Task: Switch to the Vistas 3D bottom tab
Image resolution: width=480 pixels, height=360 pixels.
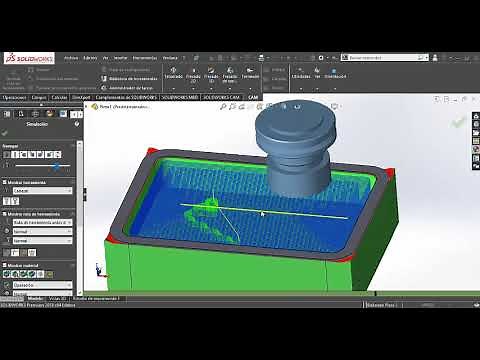Action: 58,299
